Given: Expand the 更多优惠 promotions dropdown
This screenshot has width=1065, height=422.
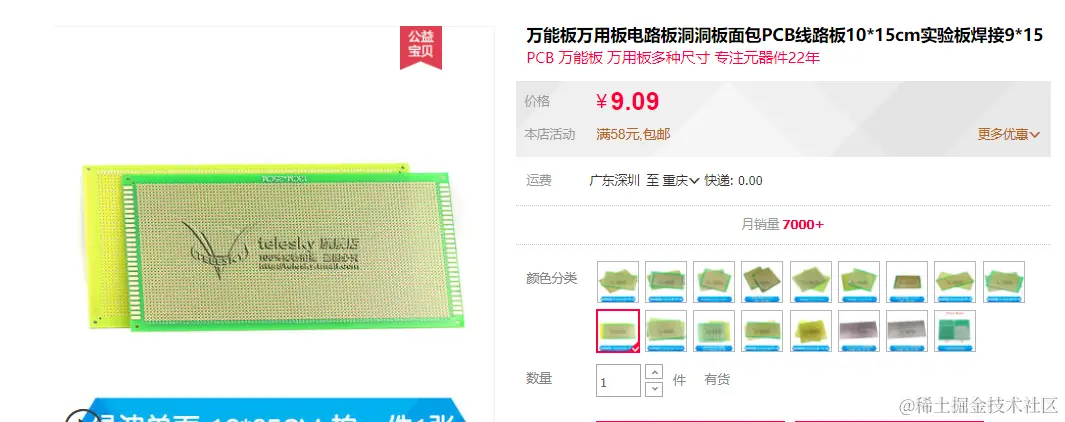Looking at the screenshot, I should 1009,135.
